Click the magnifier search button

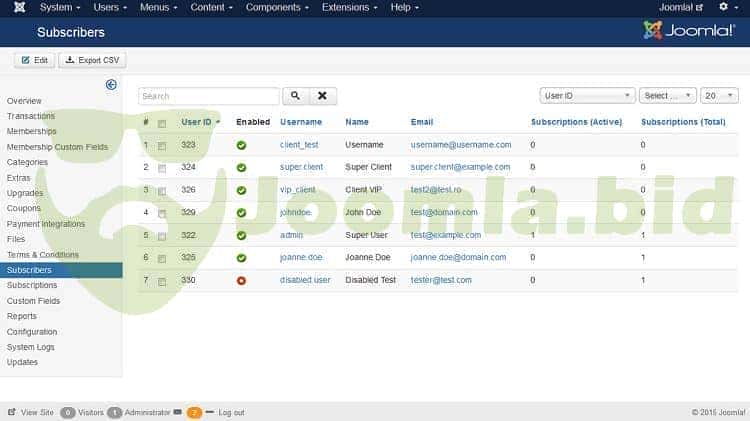tap(295, 96)
